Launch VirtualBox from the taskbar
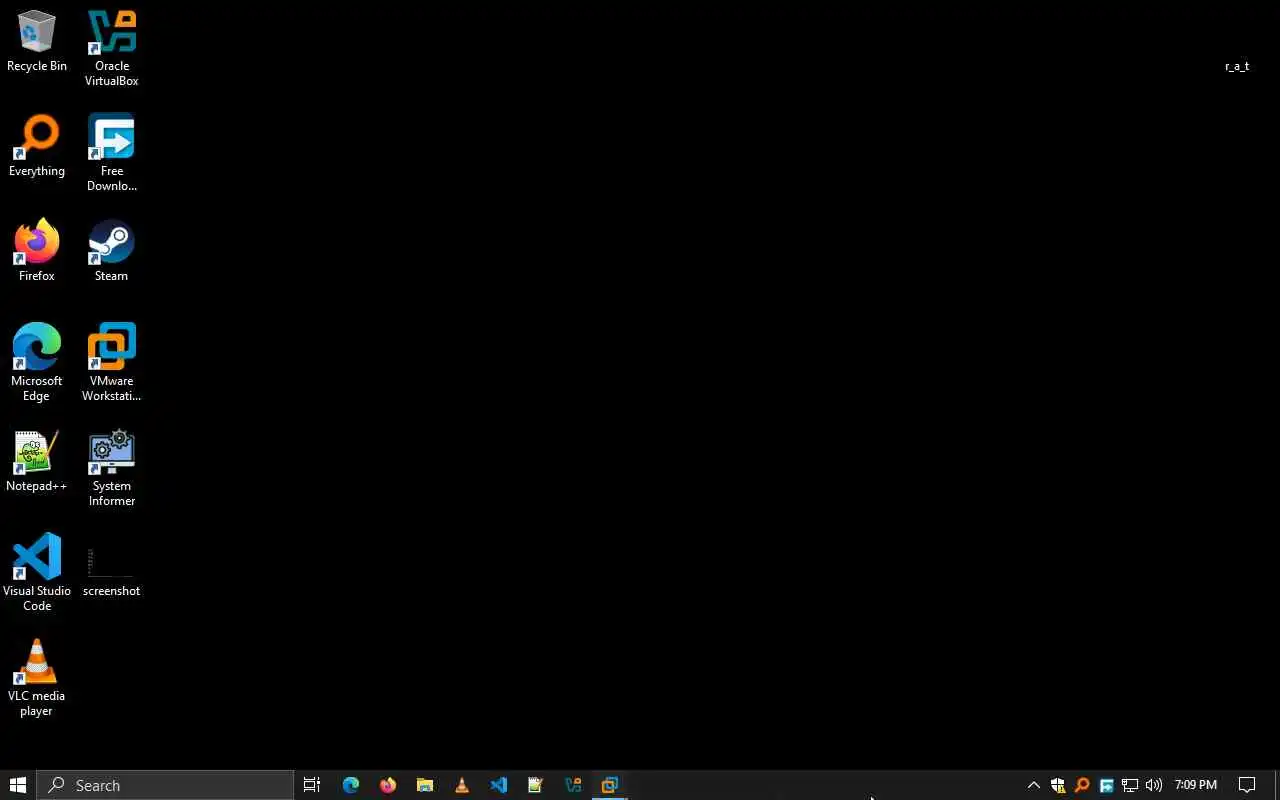The height and width of the screenshot is (800, 1280). [x=573, y=785]
